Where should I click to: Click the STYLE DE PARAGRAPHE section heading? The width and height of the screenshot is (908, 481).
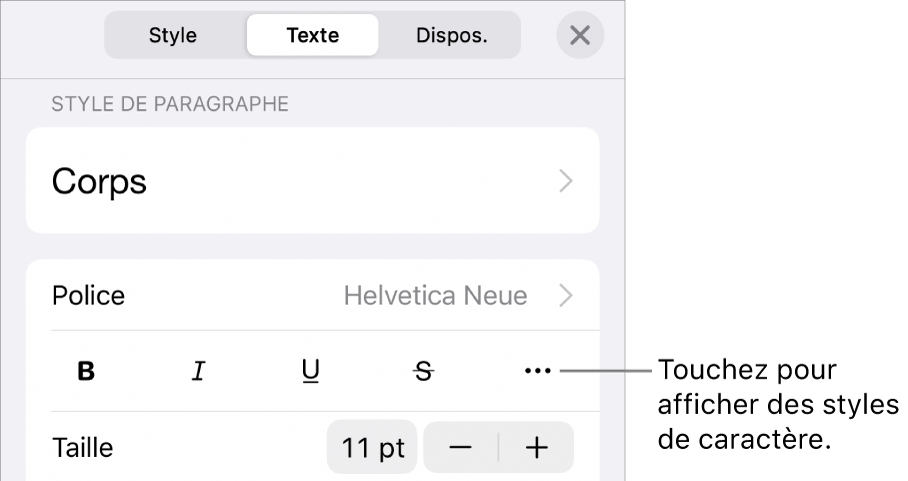tap(170, 103)
